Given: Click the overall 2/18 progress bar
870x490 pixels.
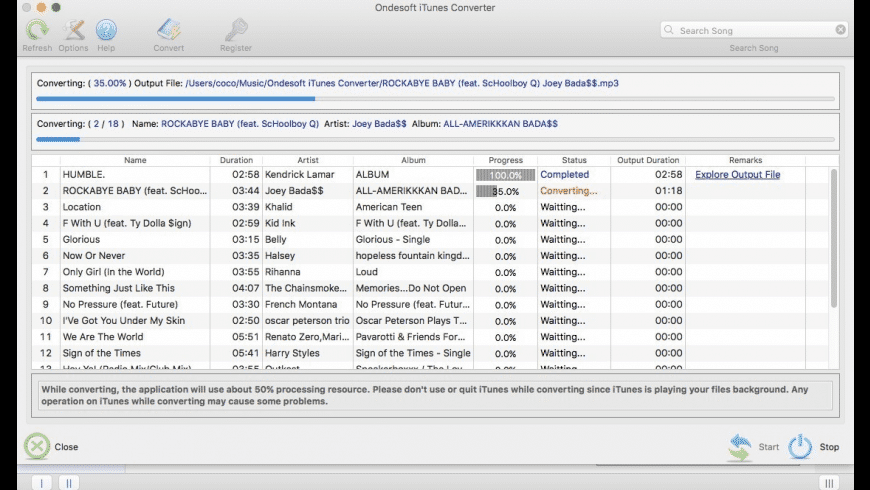Looking at the screenshot, I should coord(435,139).
